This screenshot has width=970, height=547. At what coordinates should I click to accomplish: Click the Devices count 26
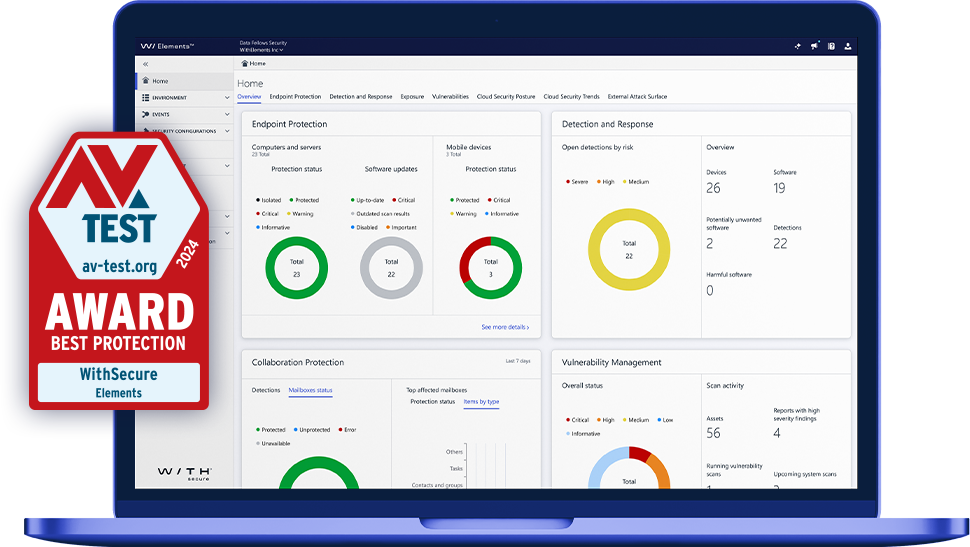713,188
